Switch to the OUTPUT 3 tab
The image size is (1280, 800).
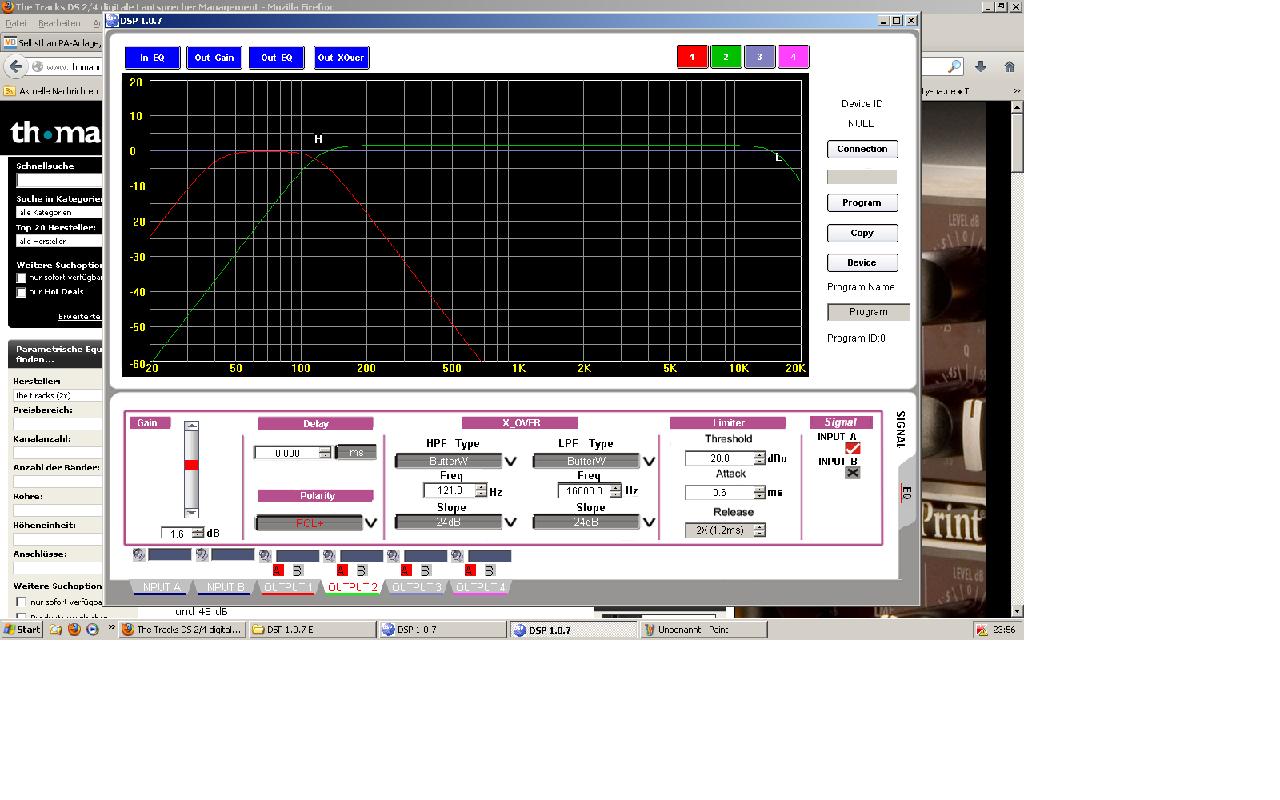(x=416, y=588)
